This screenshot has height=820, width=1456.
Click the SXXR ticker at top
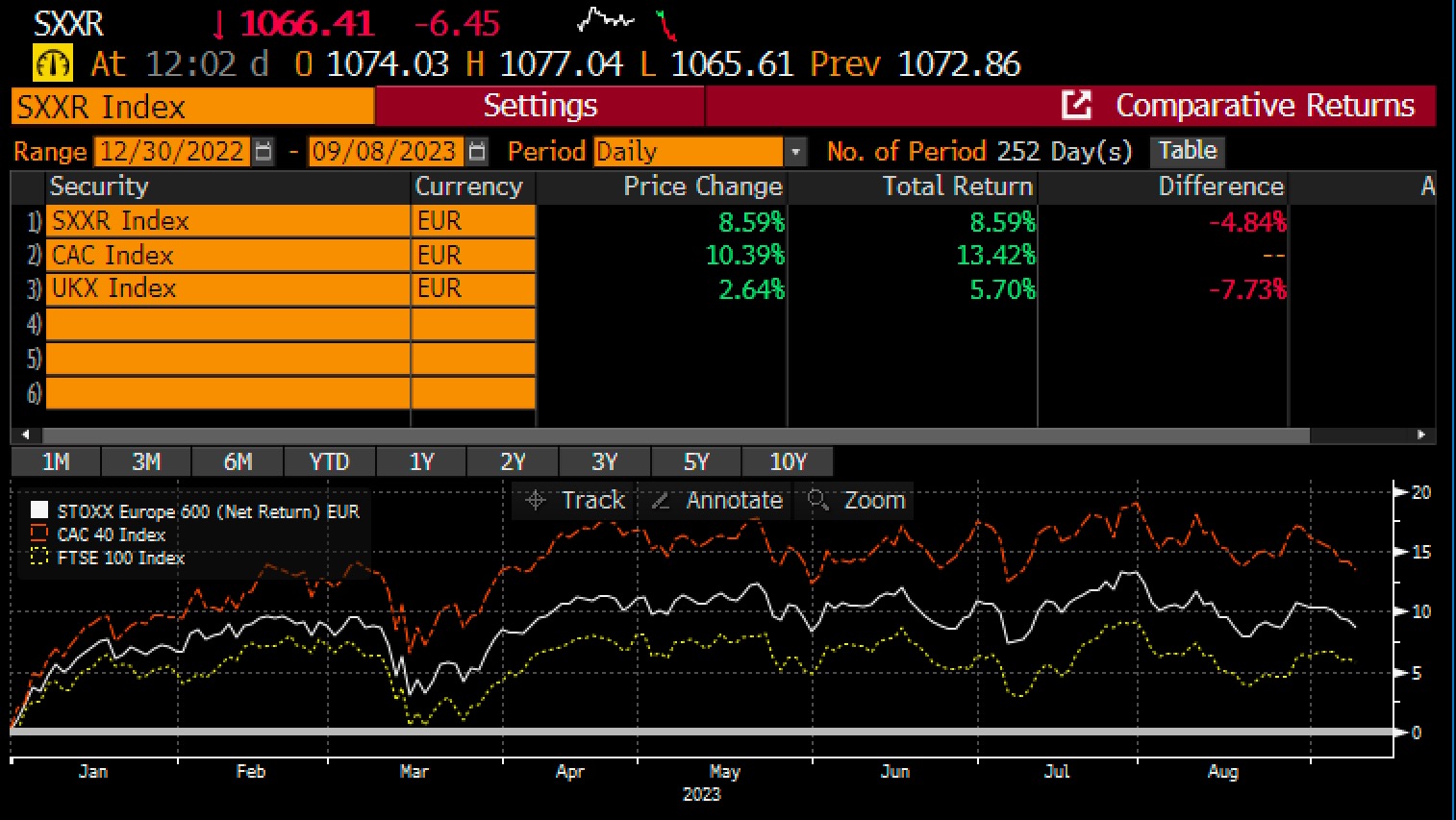pos(68,23)
